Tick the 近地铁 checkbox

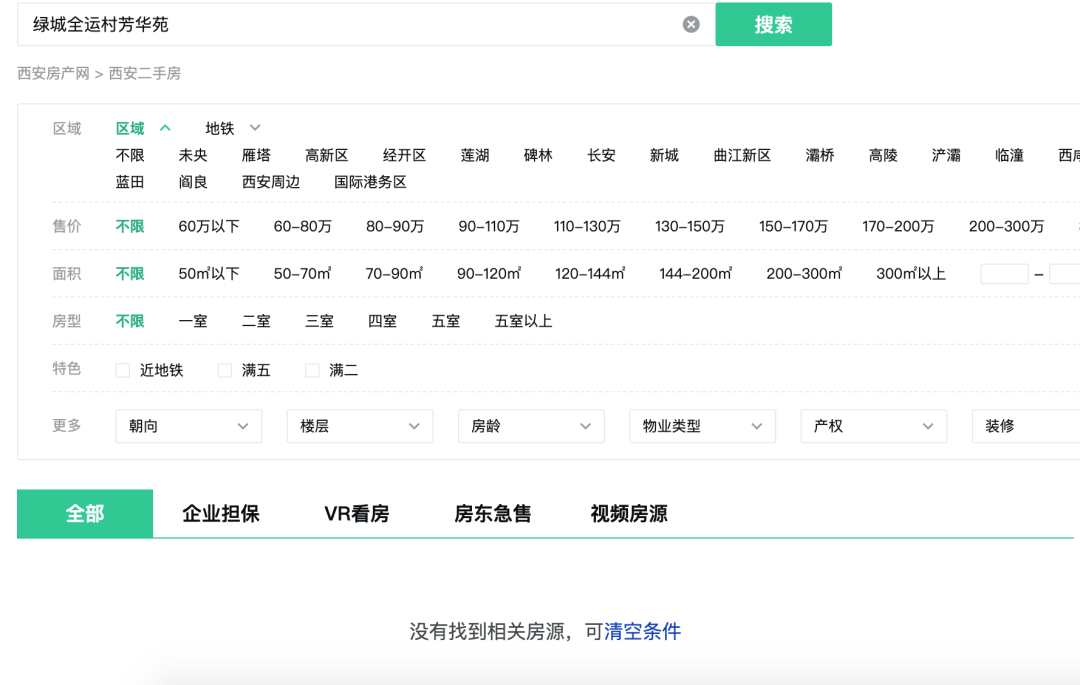coord(123,370)
